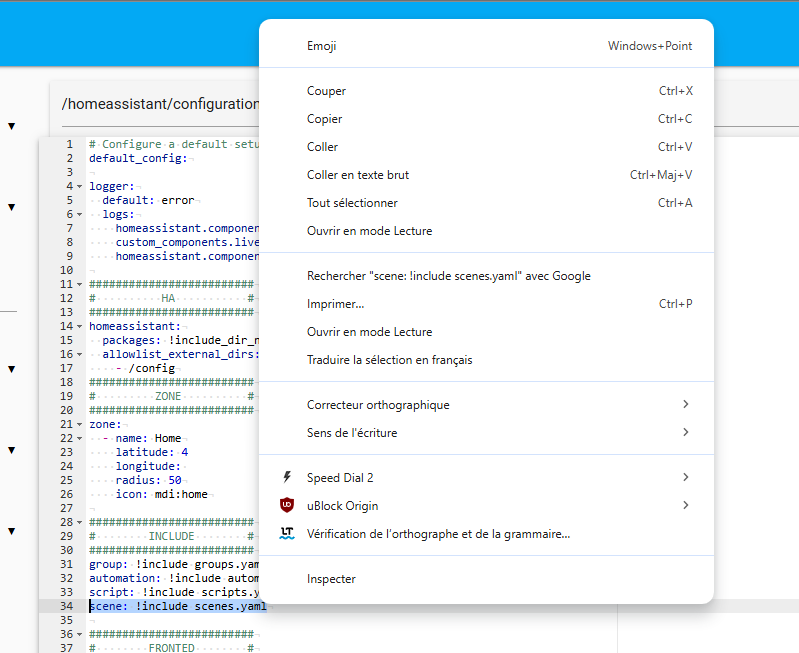799x653 pixels.
Task: Click the LanguageTool grammar check icon
Action: [x=288, y=534]
